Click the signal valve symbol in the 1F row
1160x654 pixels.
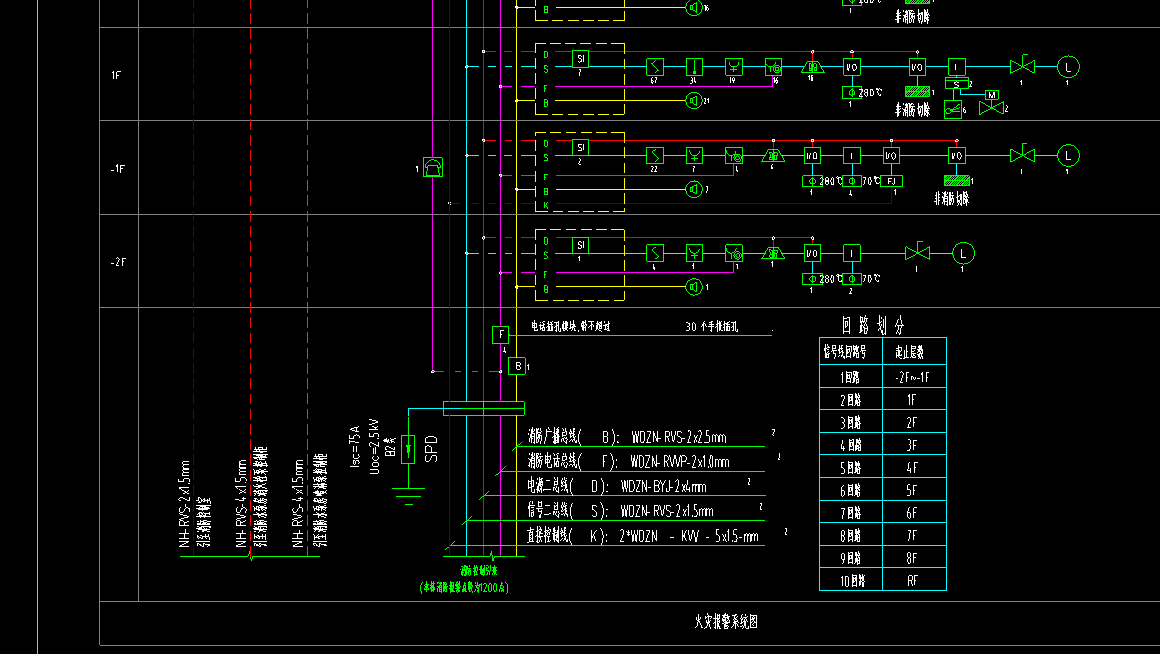pos(1022,65)
